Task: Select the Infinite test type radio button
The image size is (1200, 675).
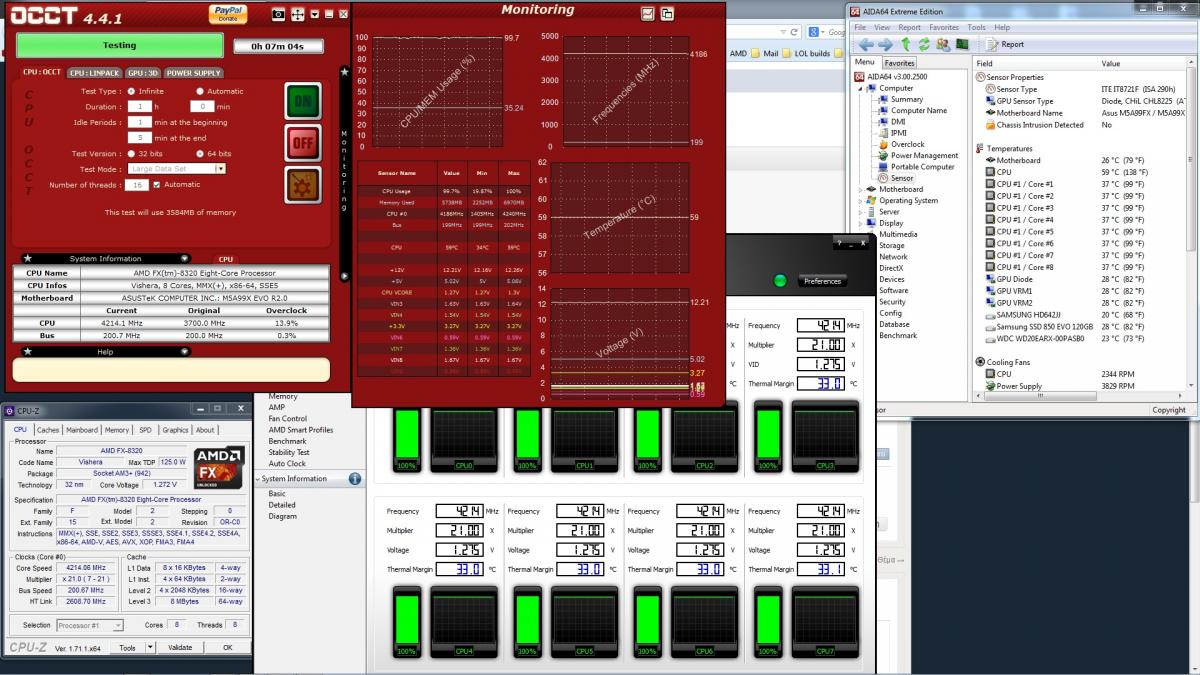Action: coord(131,91)
